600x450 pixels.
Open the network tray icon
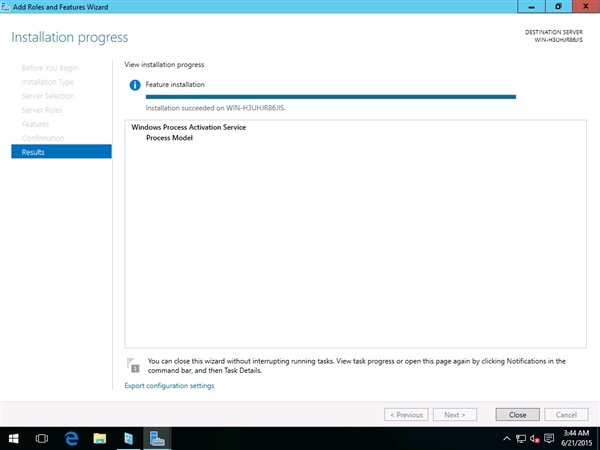pos(521,439)
